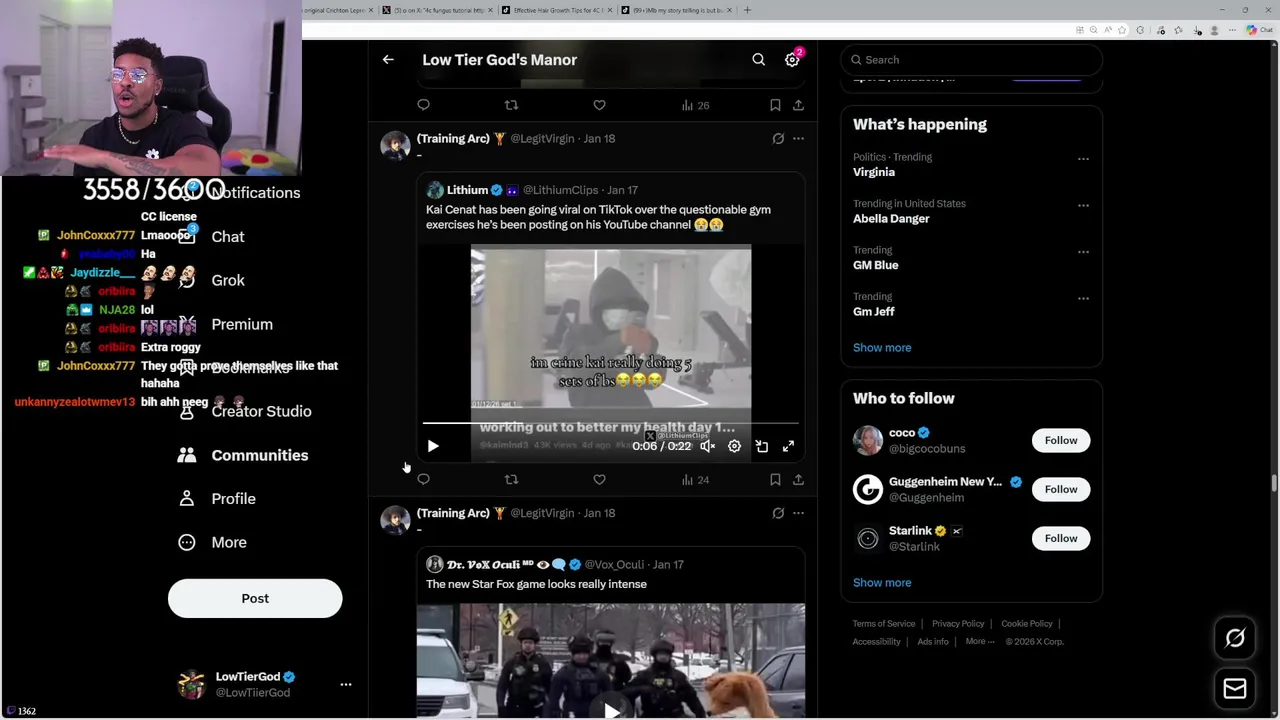The height and width of the screenshot is (720, 1280).
Task: Show more under What's happening
Action: (x=882, y=348)
